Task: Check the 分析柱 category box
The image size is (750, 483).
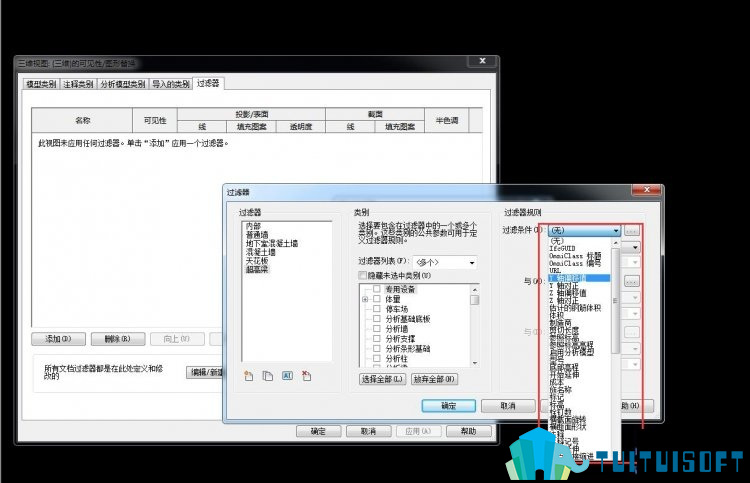Action: pyautogui.click(x=377, y=358)
